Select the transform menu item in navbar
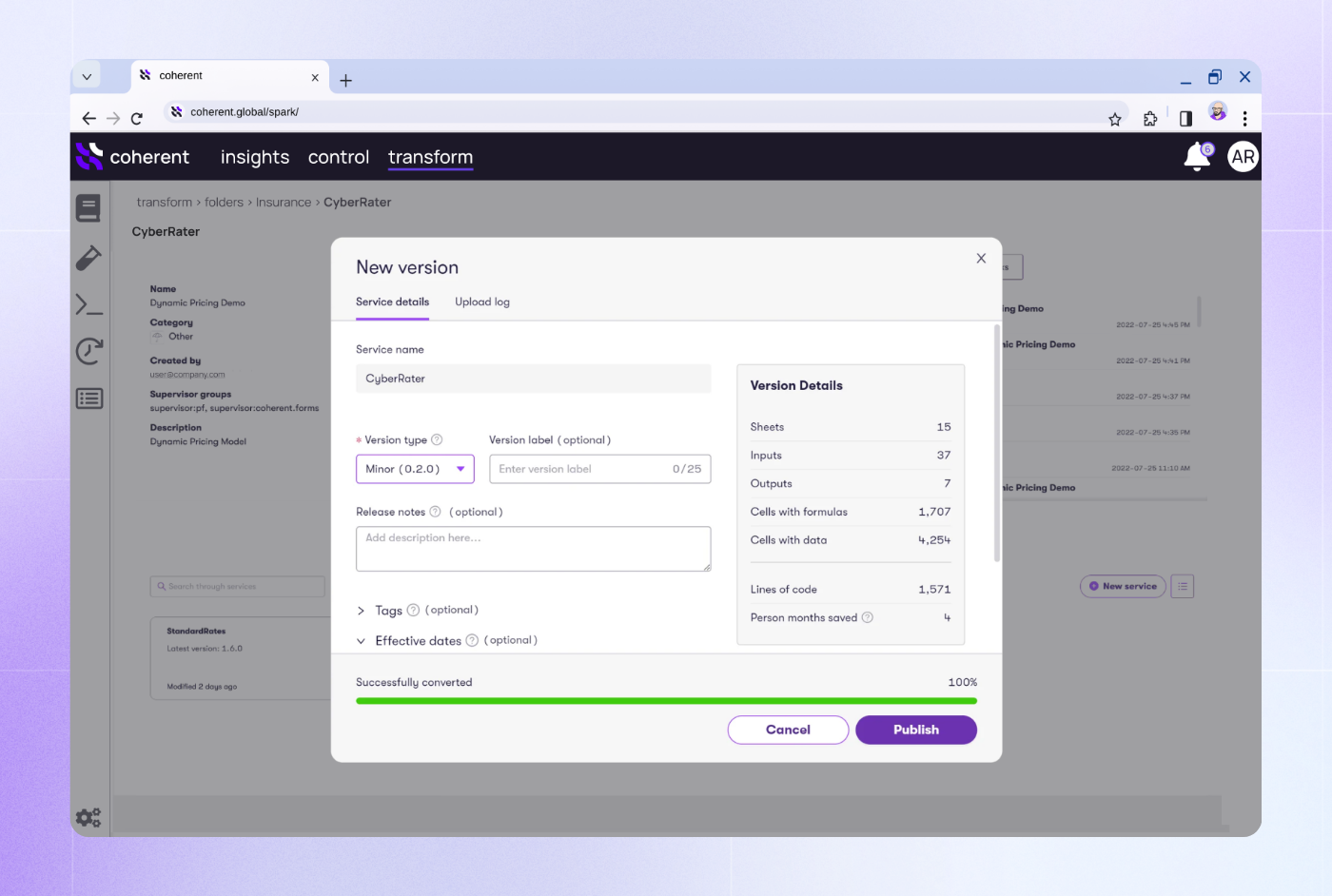 [x=430, y=157]
